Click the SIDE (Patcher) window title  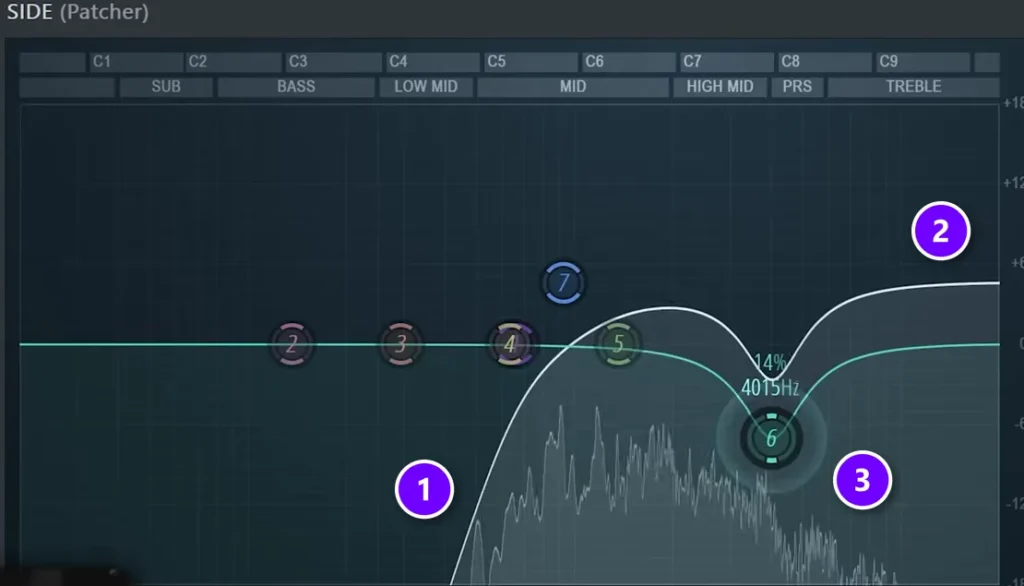pos(78,12)
